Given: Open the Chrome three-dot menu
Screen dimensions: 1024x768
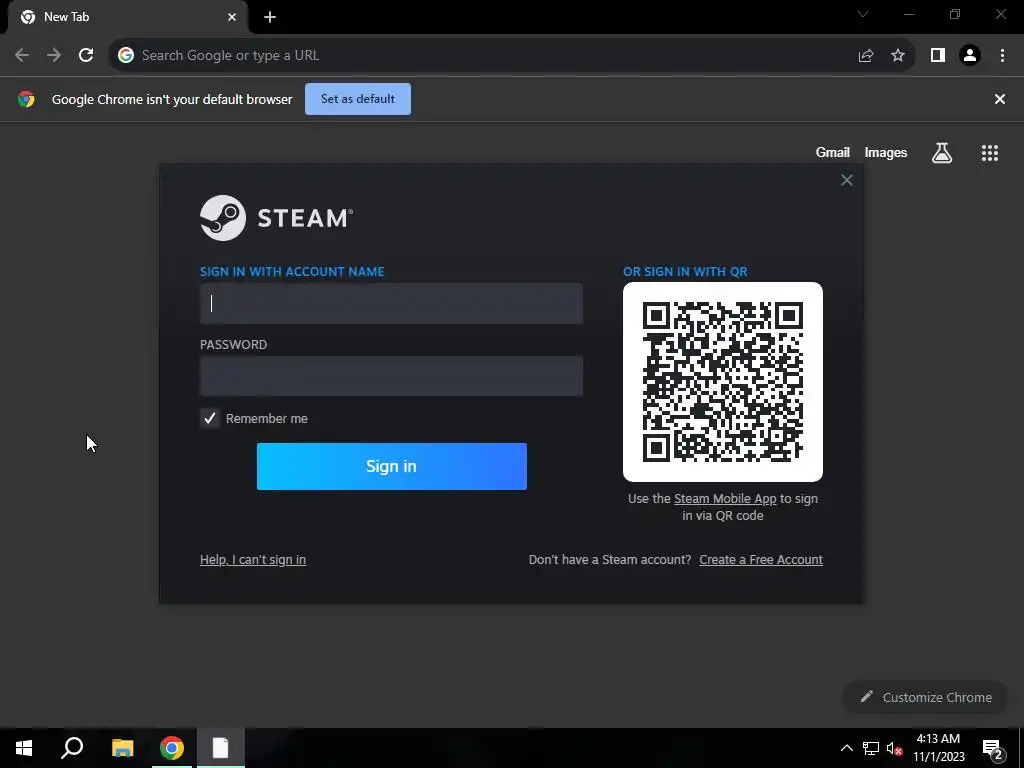Looking at the screenshot, I should point(1002,56).
